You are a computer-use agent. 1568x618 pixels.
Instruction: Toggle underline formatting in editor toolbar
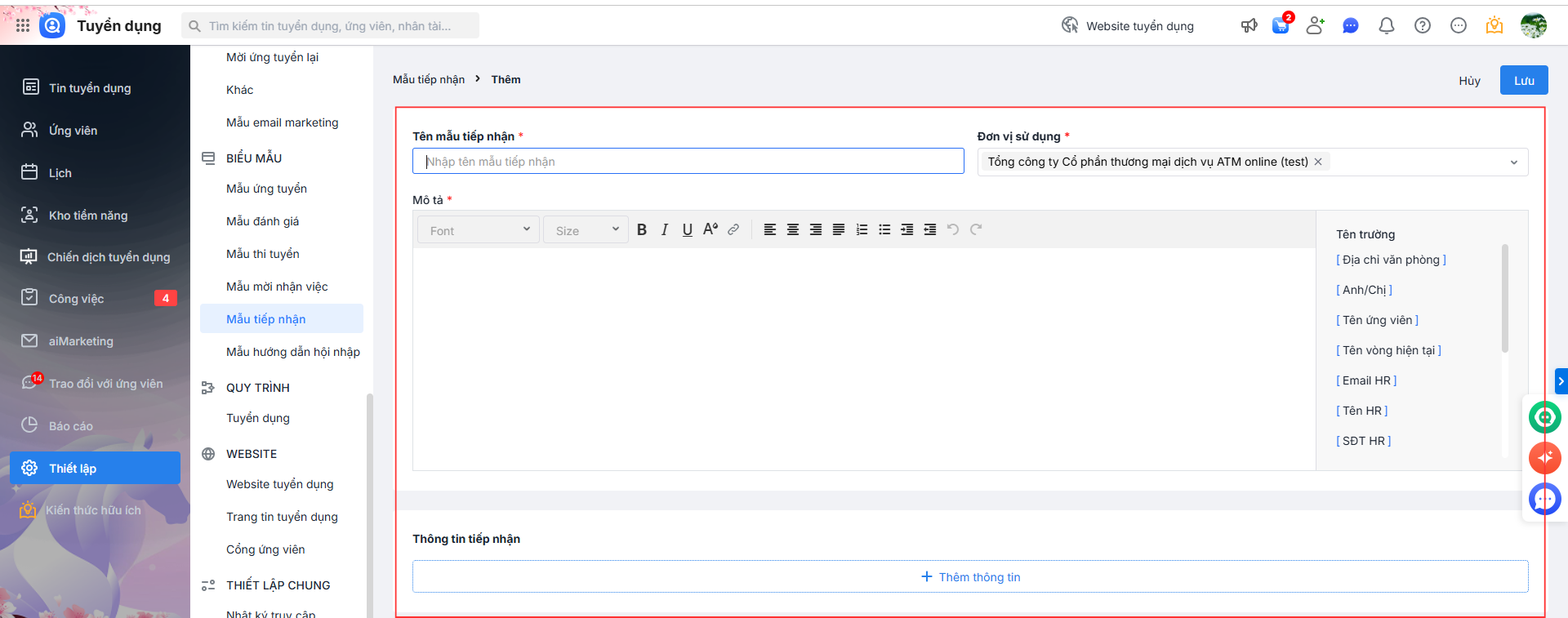point(688,230)
